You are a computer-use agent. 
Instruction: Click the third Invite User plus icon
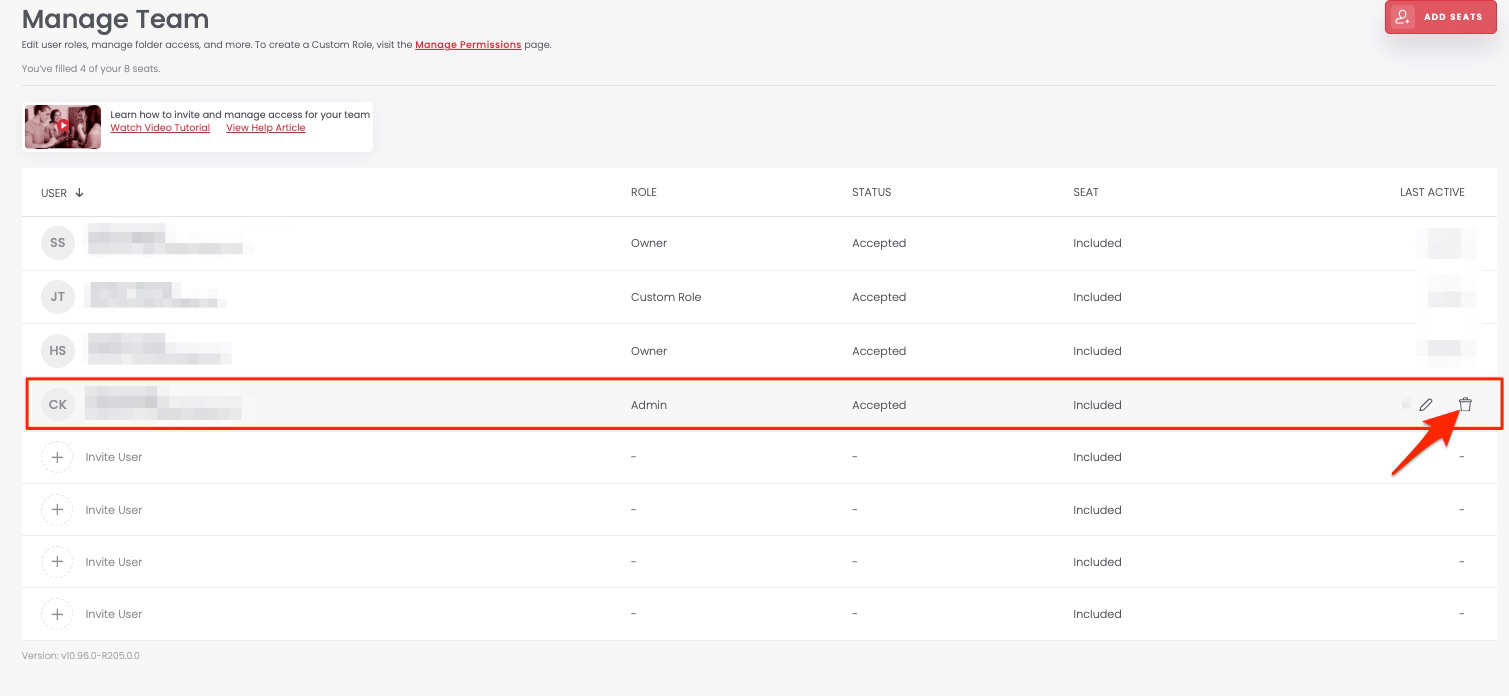click(57, 562)
